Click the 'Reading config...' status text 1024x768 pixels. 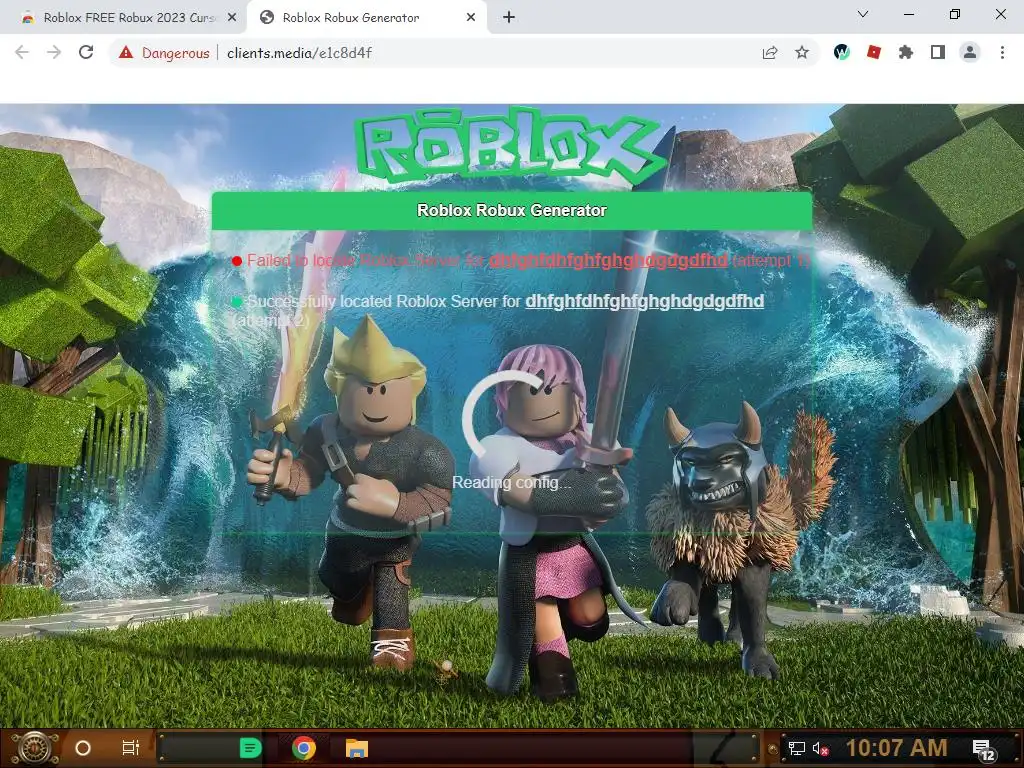pos(512,483)
